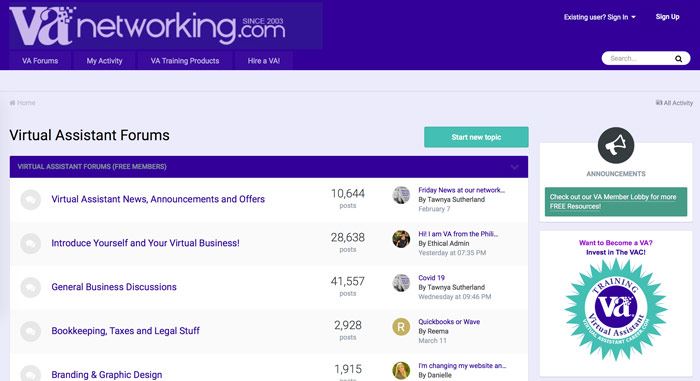Image resolution: width=700 pixels, height=381 pixels.
Task: Open the Hire a VA! tab
Action: pos(264,61)
